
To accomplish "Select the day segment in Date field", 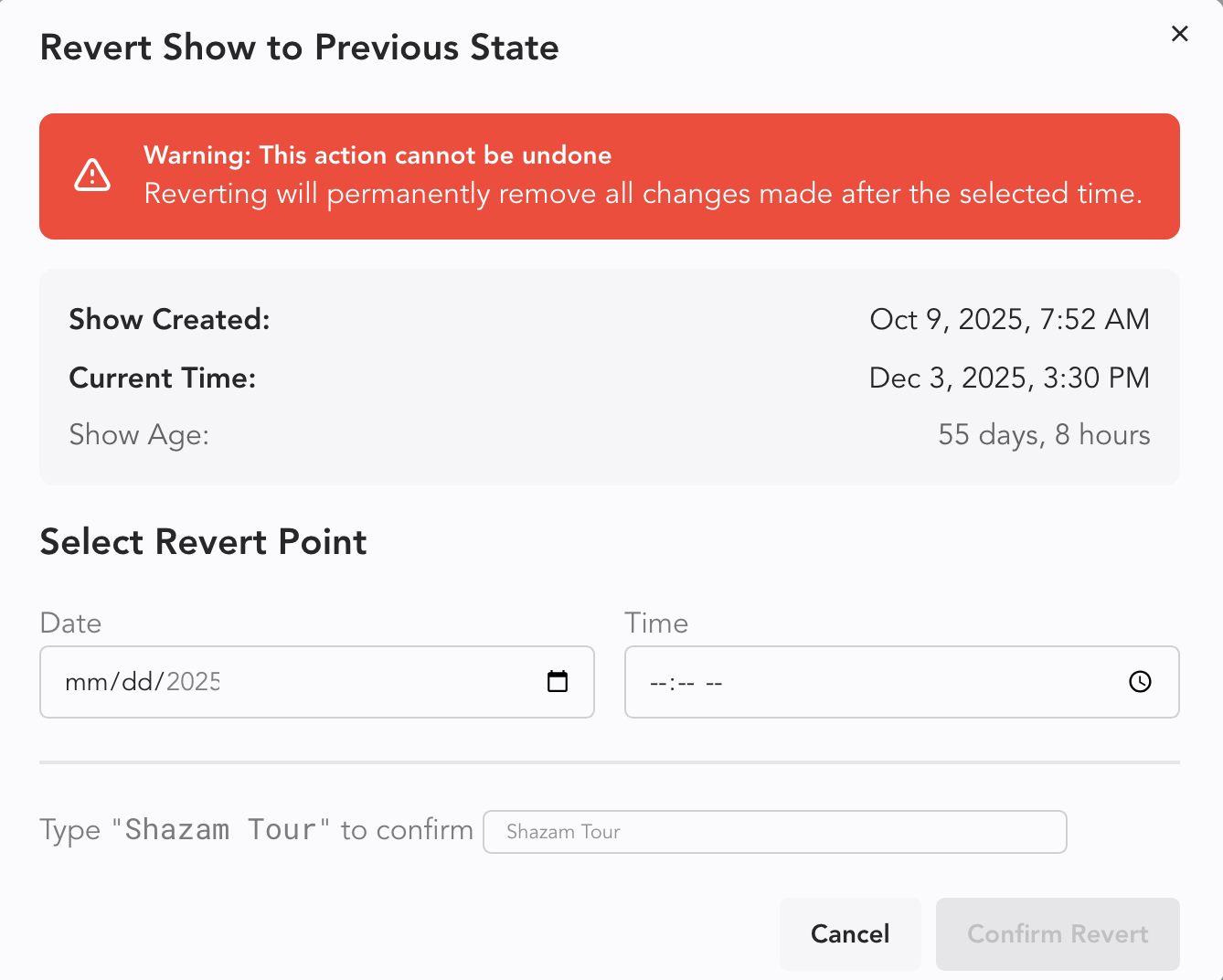I will coord(137,682).
